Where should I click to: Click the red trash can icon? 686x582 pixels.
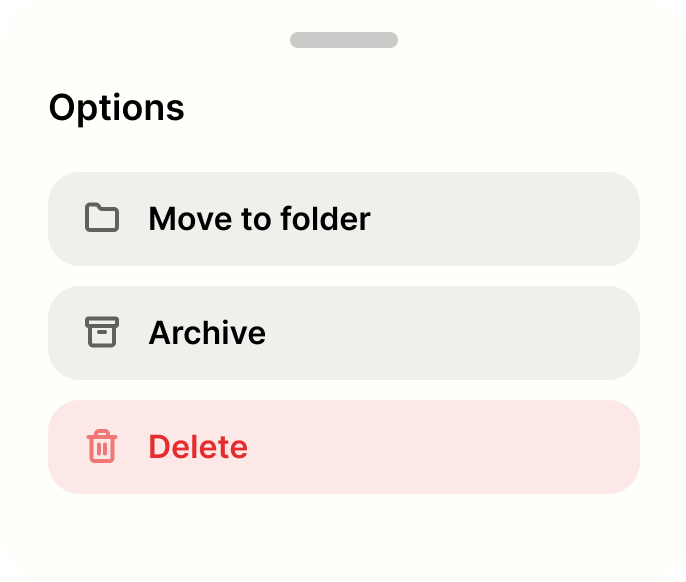102,446
